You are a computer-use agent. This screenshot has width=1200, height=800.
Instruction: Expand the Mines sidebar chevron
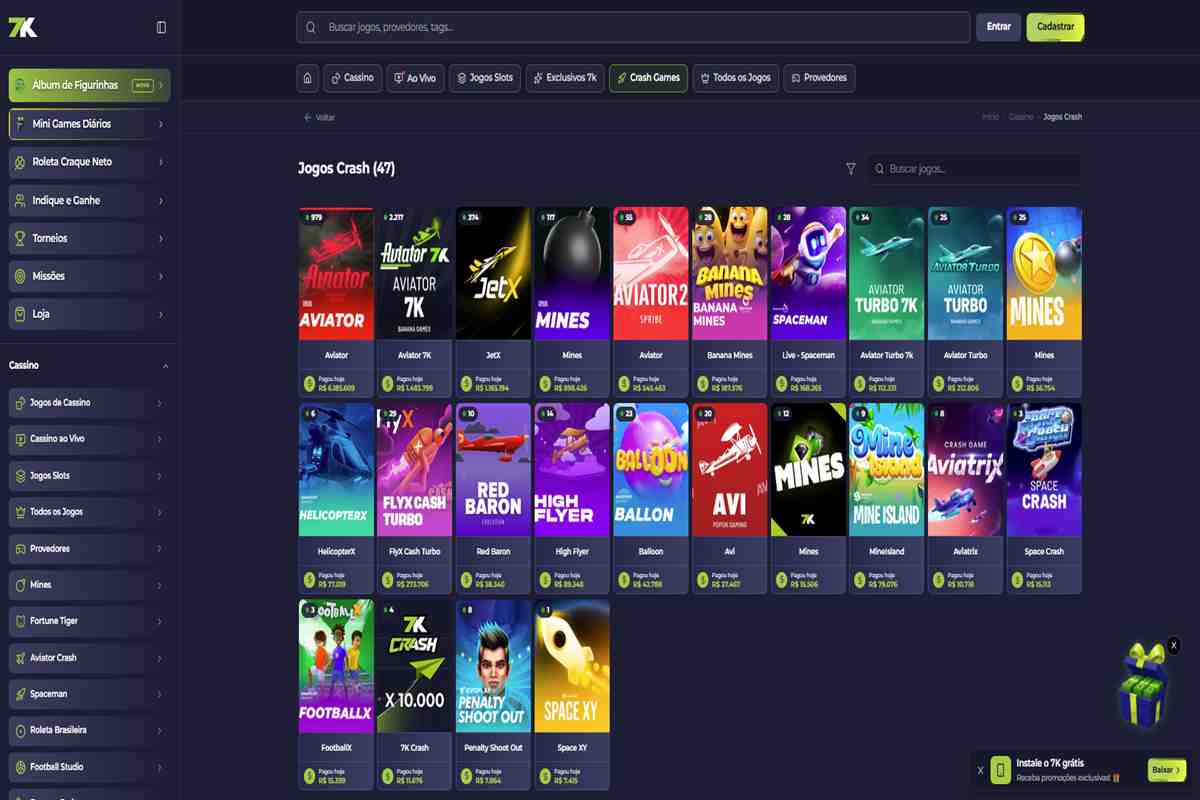tap(160, 585)
